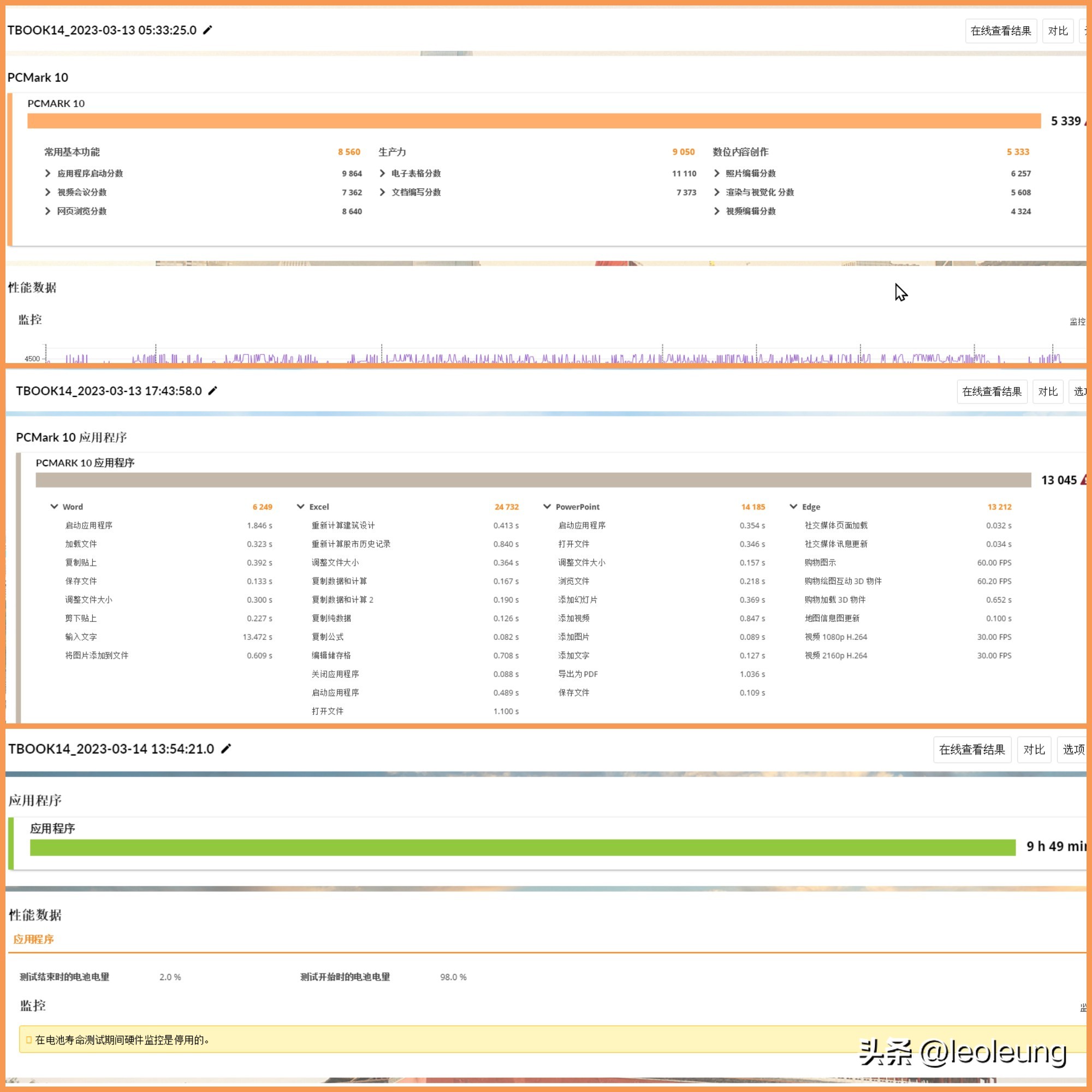Click pencil edit icon beside 17:43:58.0 title
Image resolution: width=1092 pixels, height=1092 pixels.
point(212,390)
